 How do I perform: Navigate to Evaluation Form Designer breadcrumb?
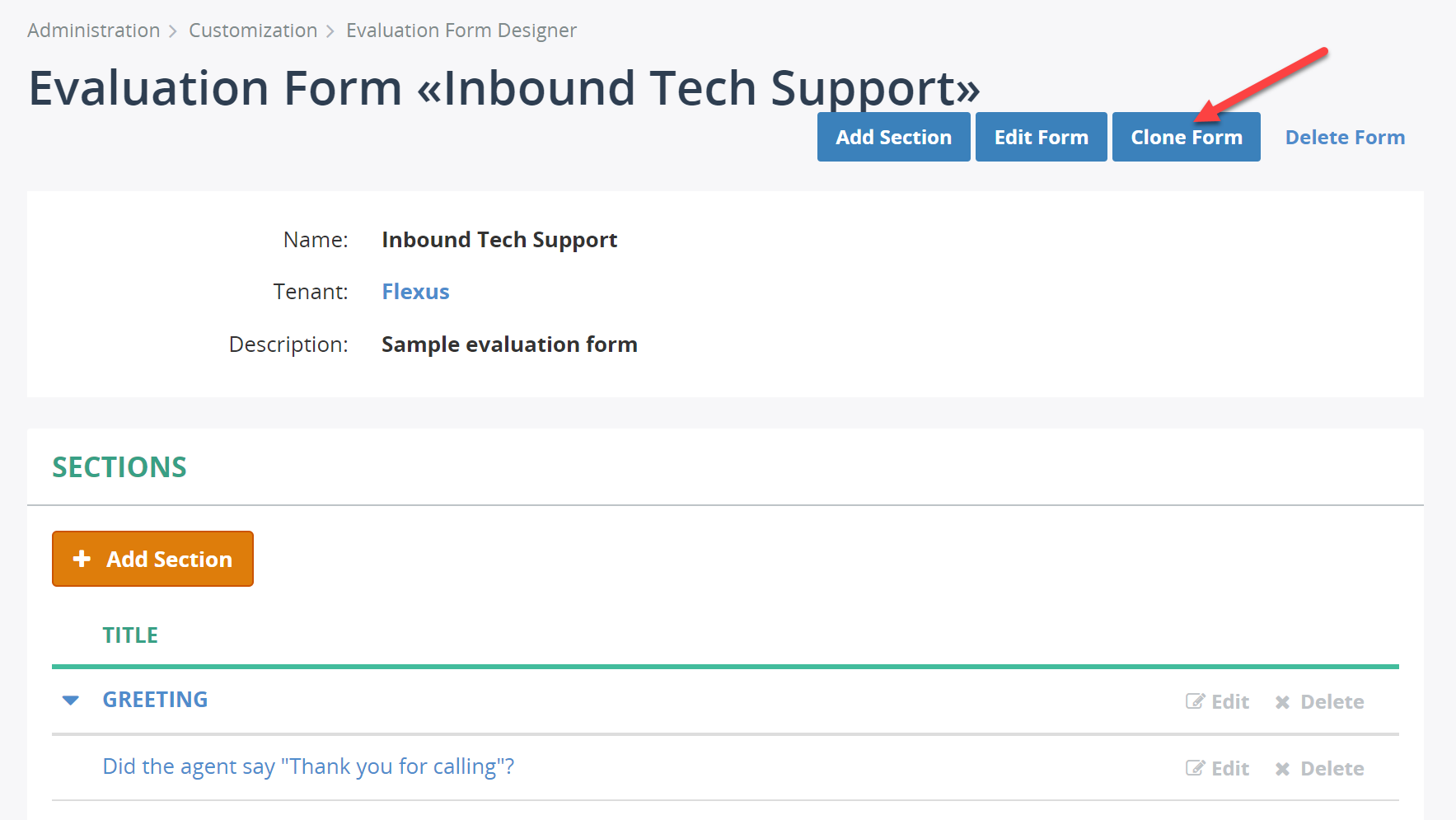coord(461,30)
